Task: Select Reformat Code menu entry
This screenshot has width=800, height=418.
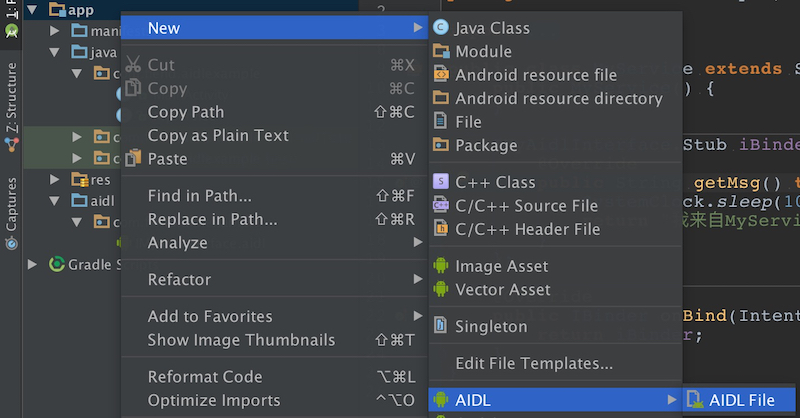Action: (274, 377)
